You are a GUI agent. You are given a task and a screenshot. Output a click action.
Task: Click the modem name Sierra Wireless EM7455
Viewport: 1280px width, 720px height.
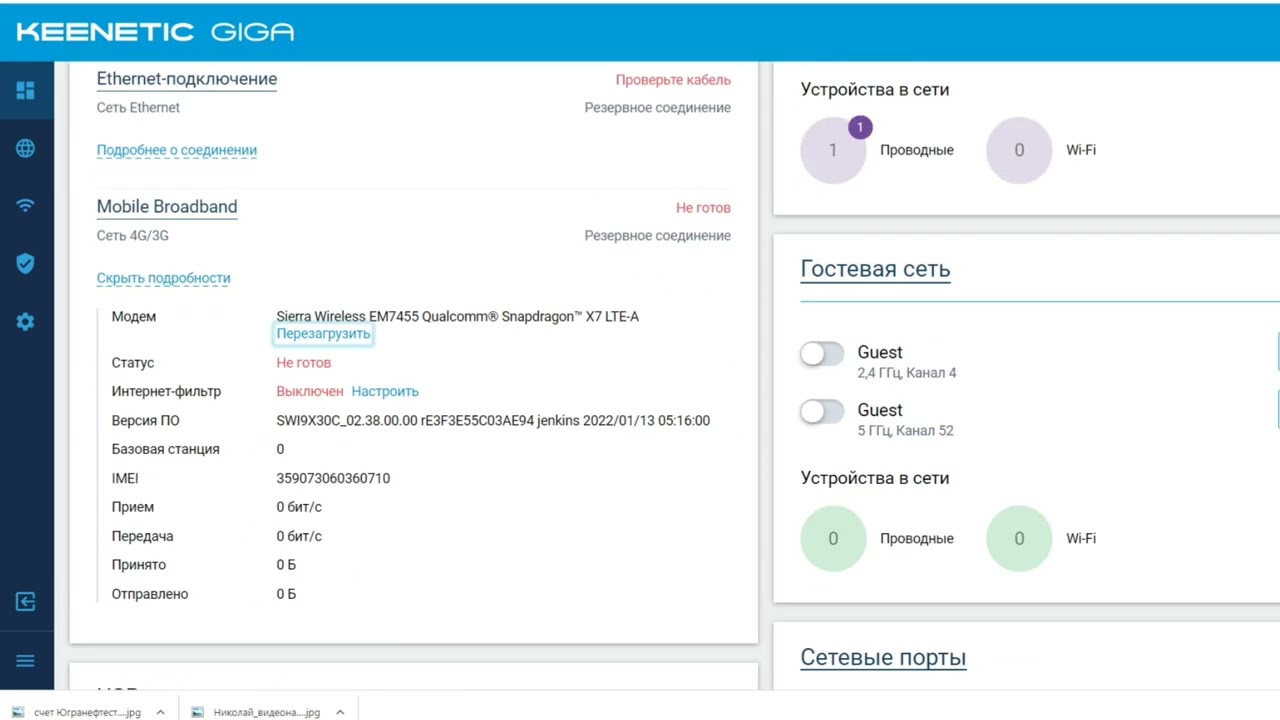(457, 317)
